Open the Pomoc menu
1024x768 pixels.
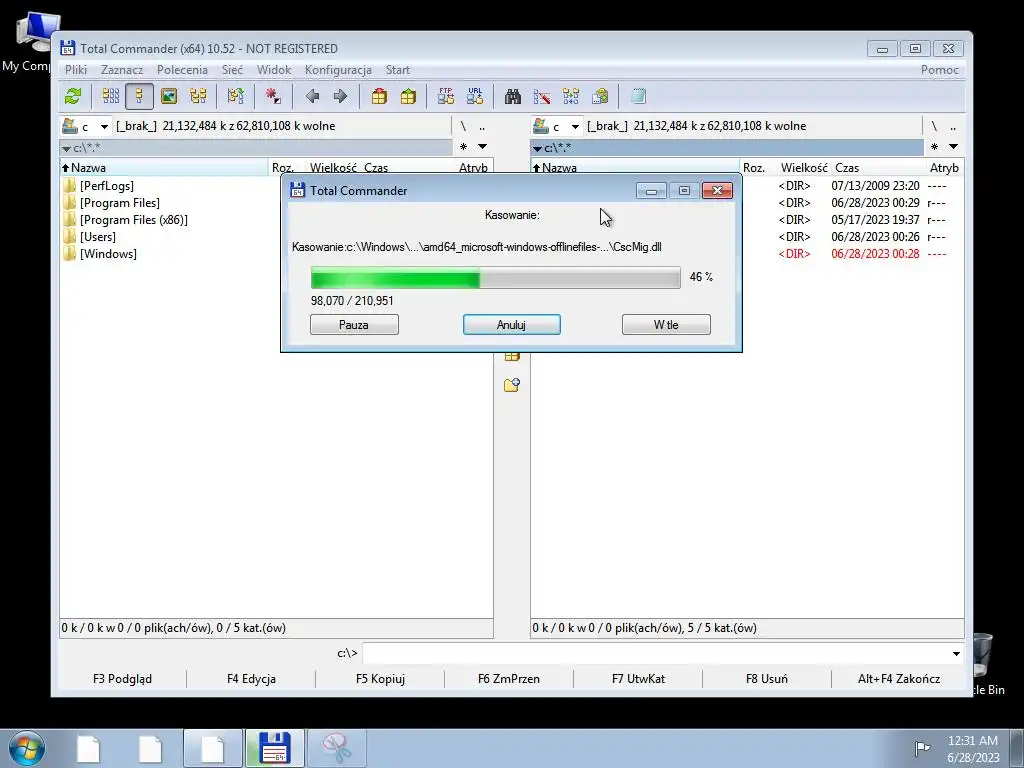point(940,70)
